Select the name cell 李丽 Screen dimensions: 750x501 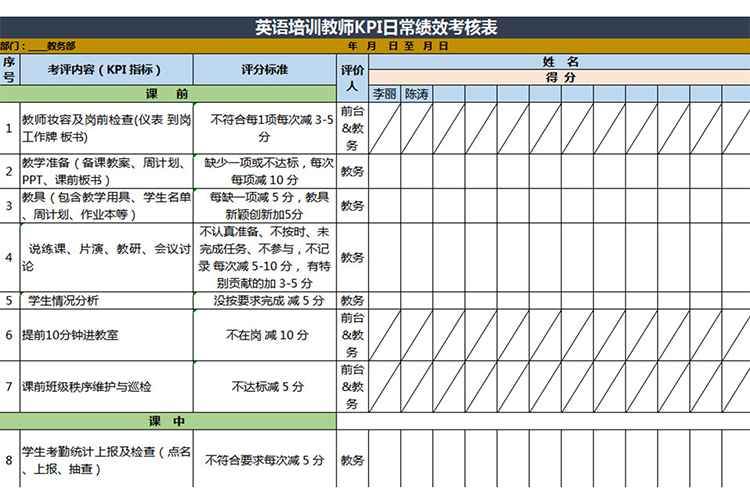click(385, 94)
